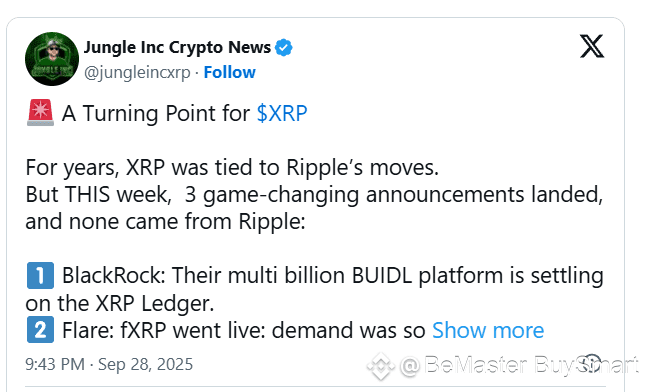Follow the Jungle Inc Crypto News account
646x392 pixels.
point(229,72)
